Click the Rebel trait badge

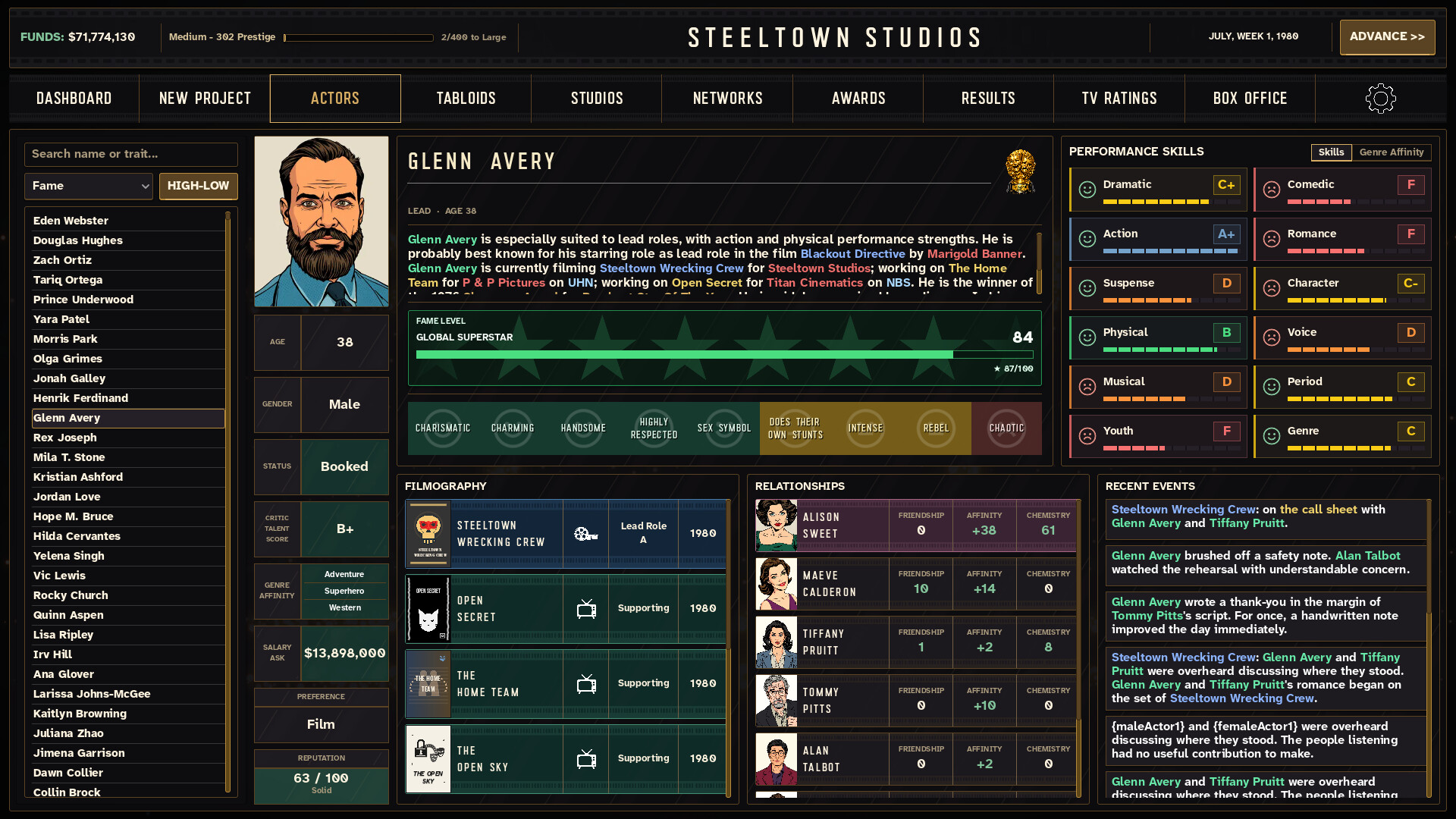pyautogui.click(x=936, y=428)
